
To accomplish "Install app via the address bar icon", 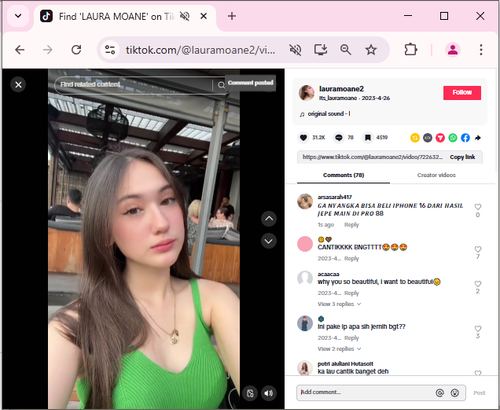I will pos(321,50).
